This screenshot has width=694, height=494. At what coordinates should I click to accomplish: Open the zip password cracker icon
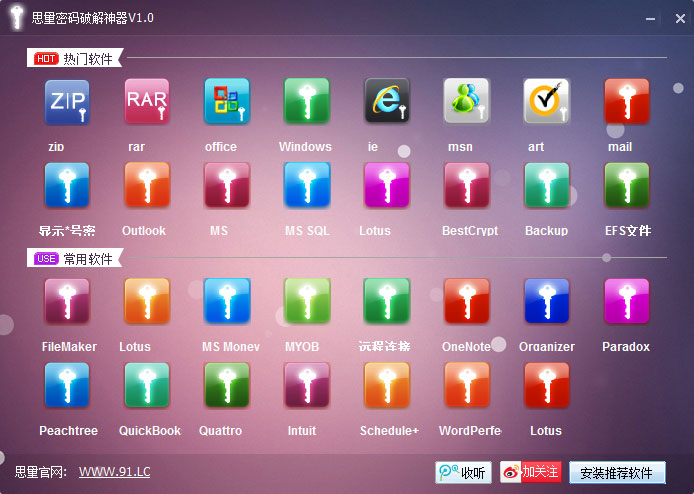coord(67,102)
